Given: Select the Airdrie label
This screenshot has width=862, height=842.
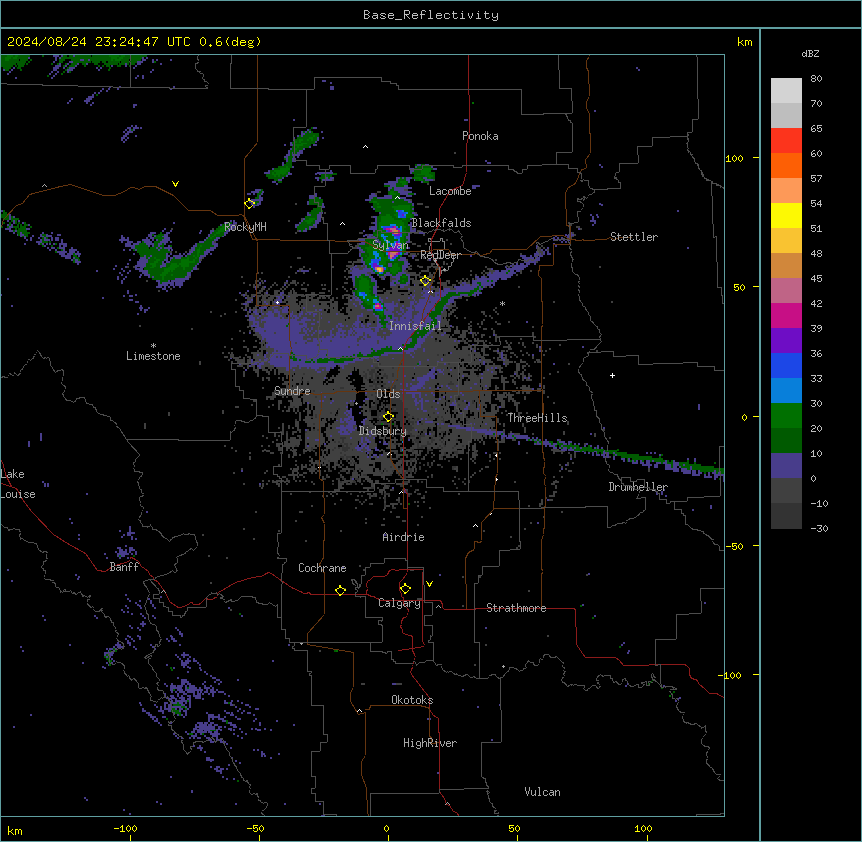Looking at the screenshot, I should (x=404, y=537).
